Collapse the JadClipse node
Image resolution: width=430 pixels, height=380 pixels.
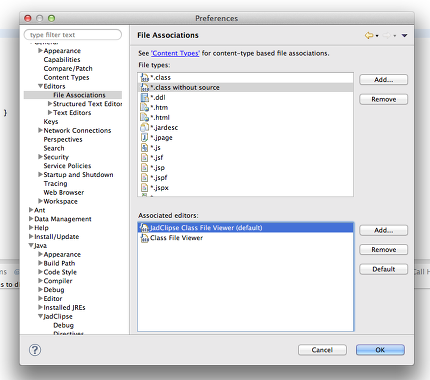[40, 316]
